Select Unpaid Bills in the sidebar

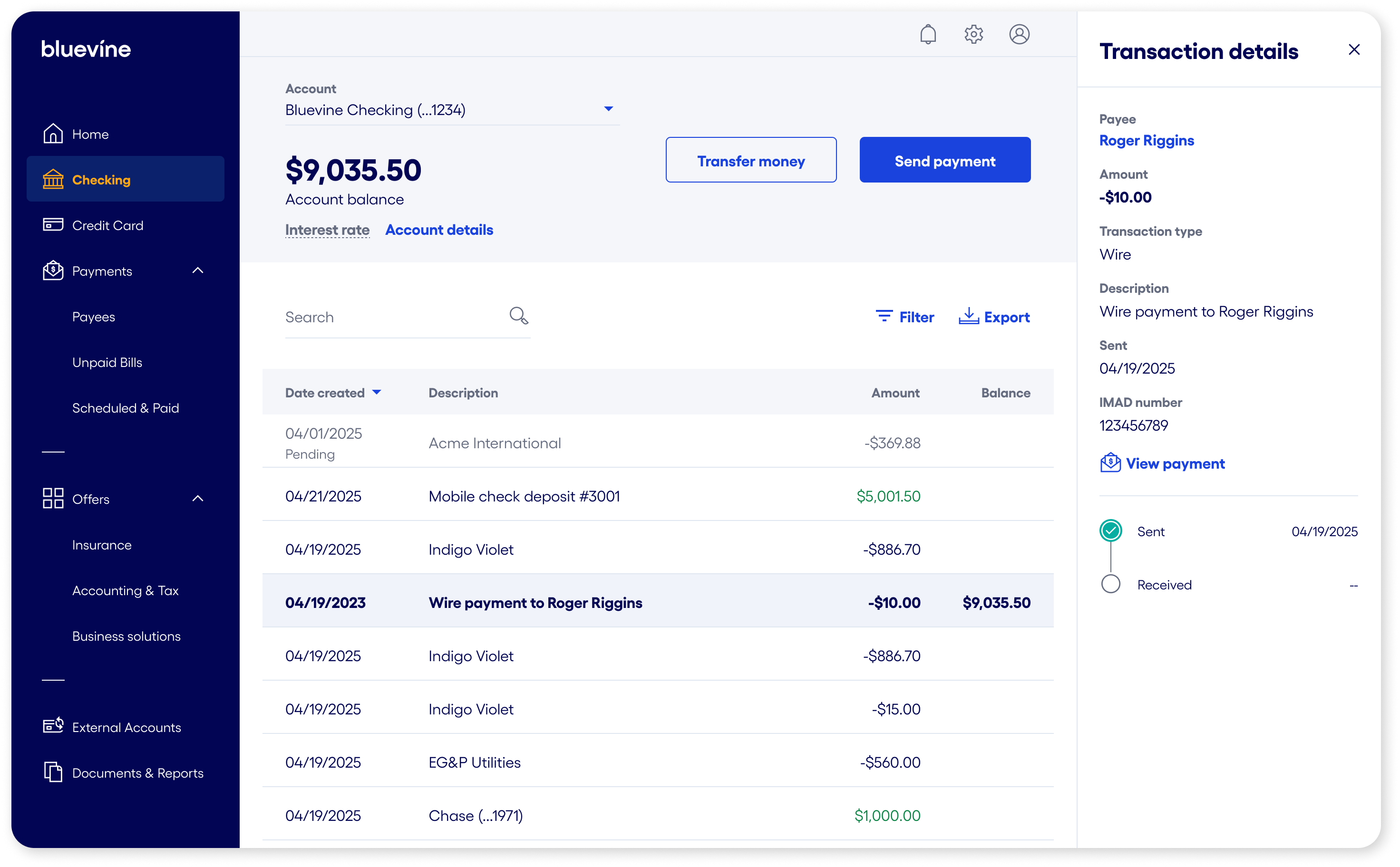click(107, 362)
